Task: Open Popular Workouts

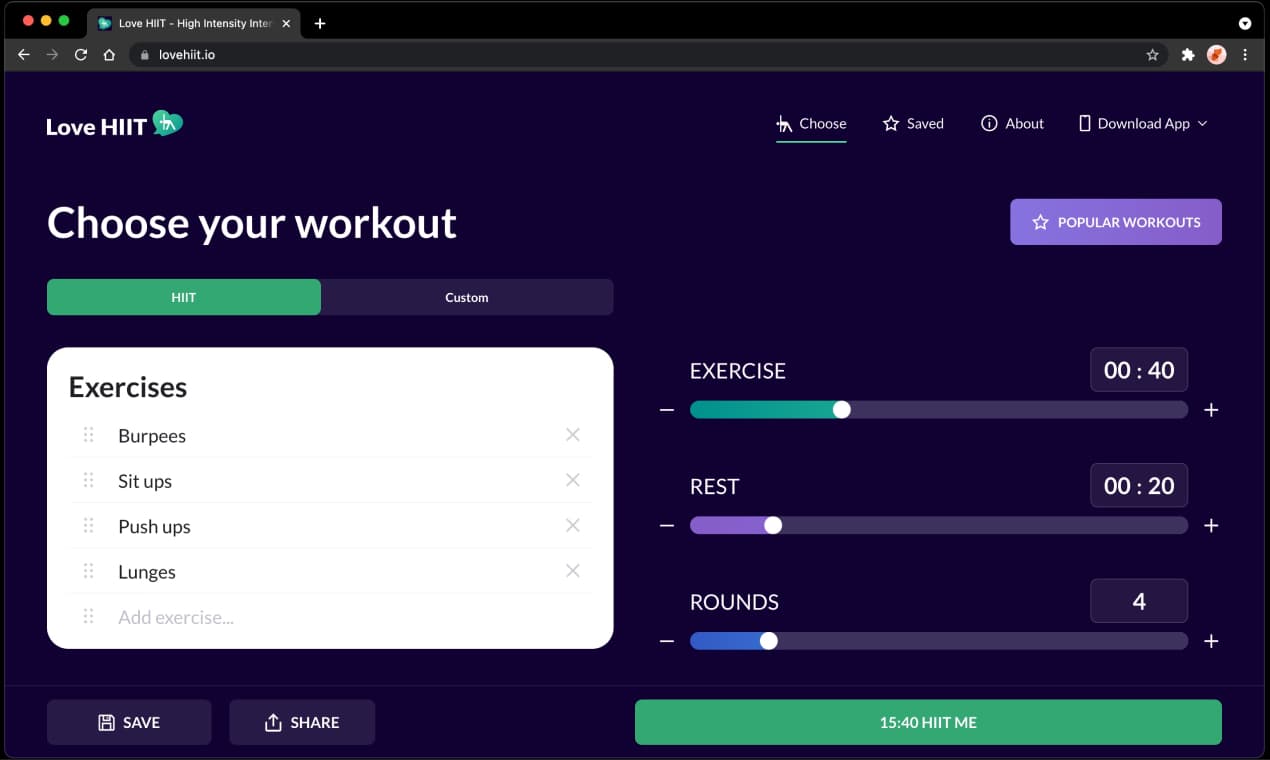Action: click(x=1116, y=222)
